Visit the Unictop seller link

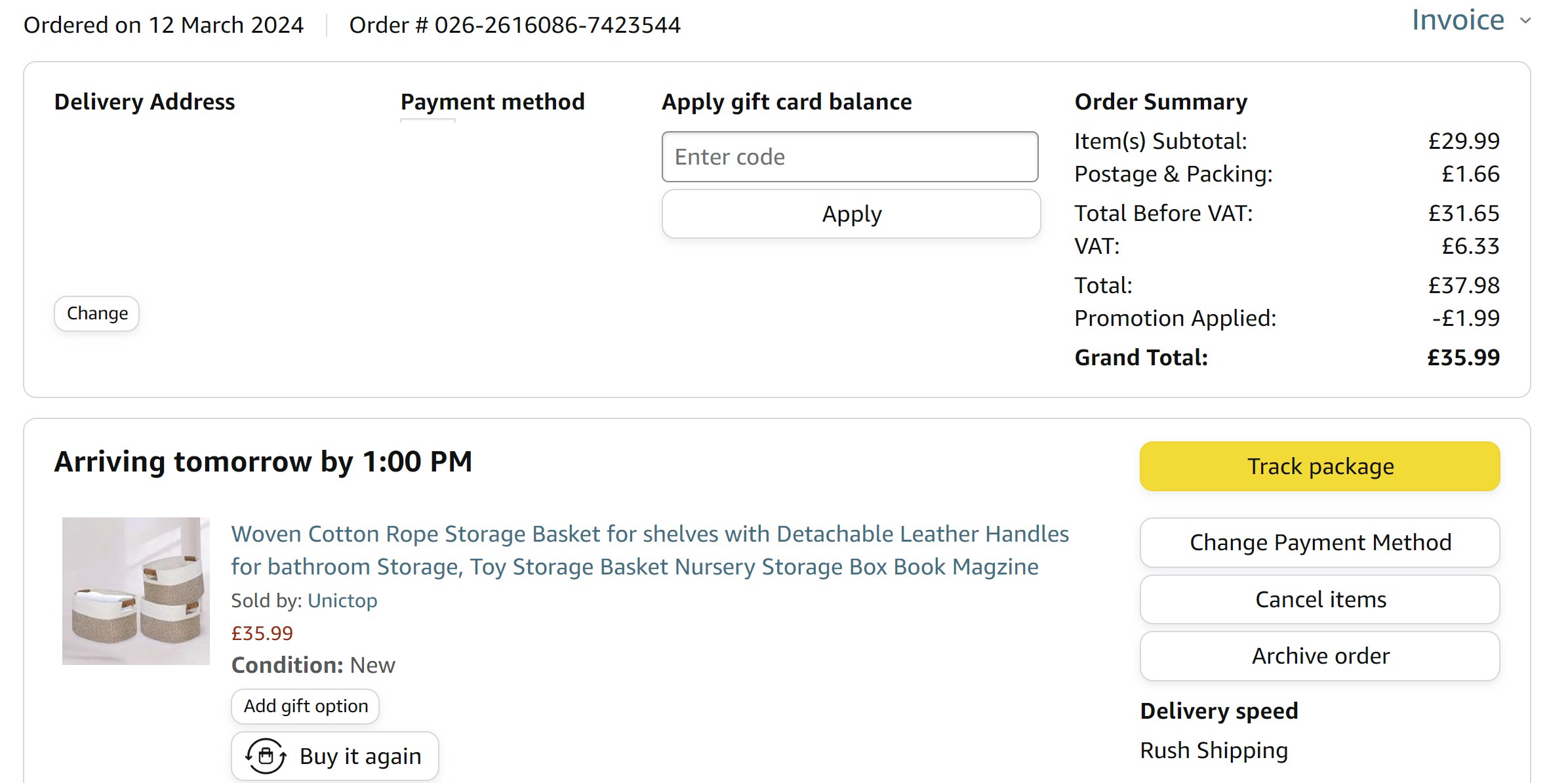tap(342, 601)
